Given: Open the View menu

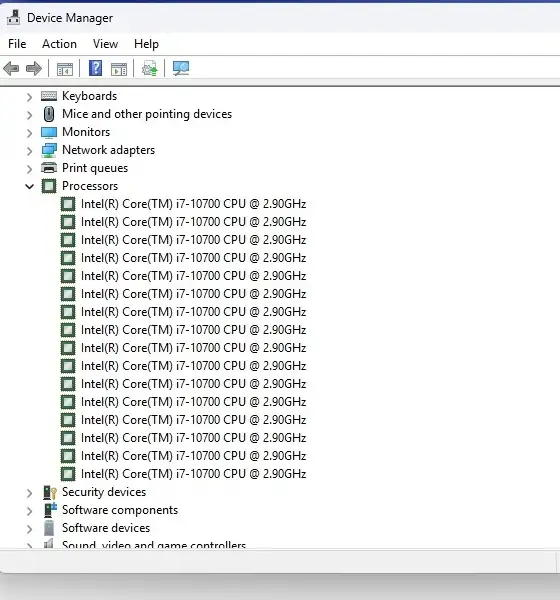Looking at the screenshot, I should pyautogui.click(x=105, y=44).
